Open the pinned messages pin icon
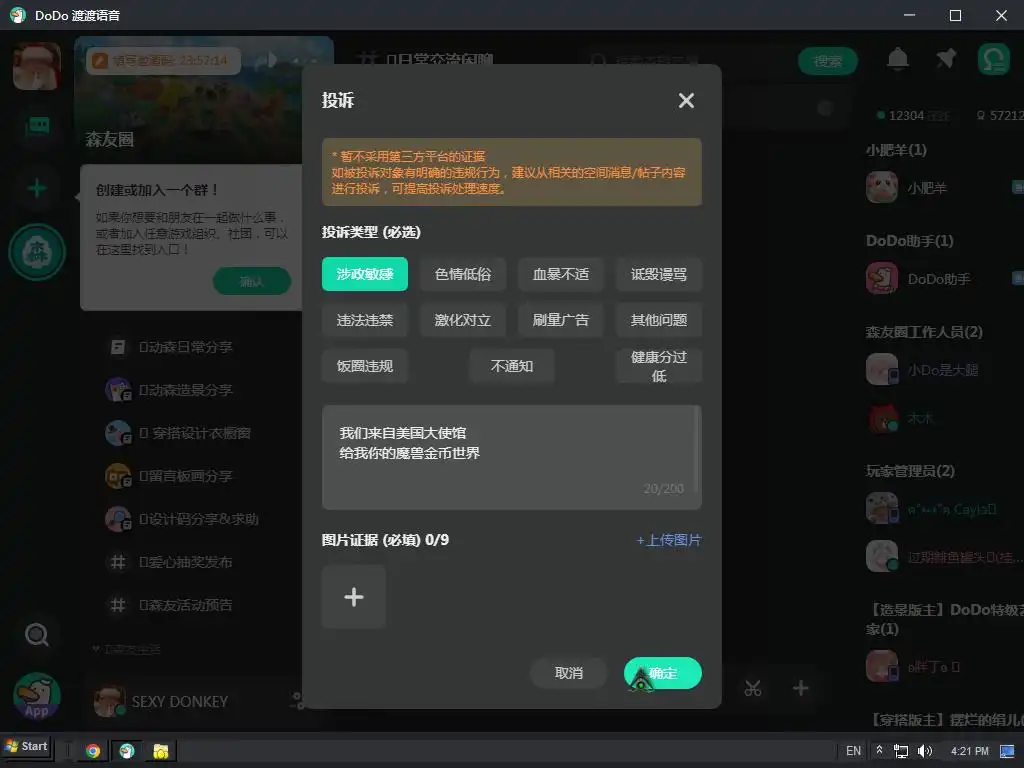This screenshot has width=1024, height=768. (946, 59)
